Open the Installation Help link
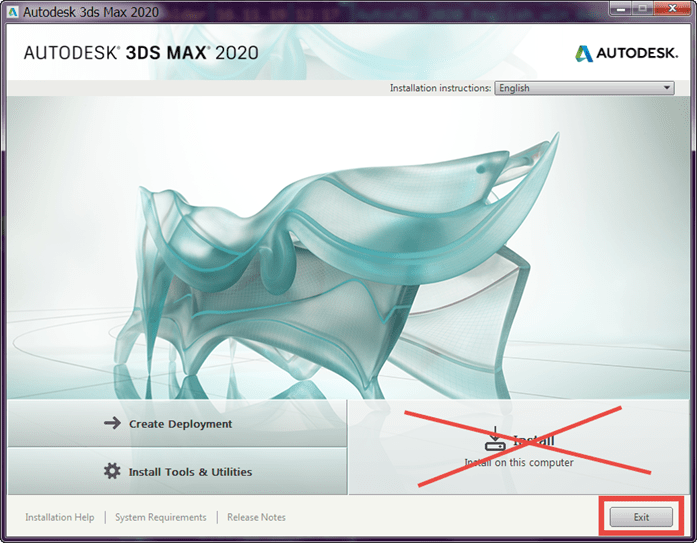697x543 pixels. [60, 517]
